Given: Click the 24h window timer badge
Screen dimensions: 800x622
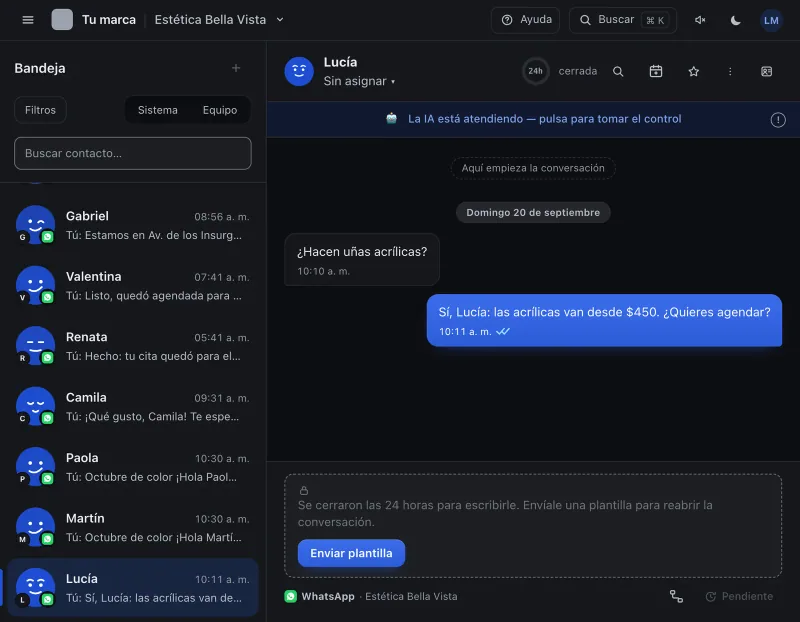Looking at the screenshot, I should (535, 71).
